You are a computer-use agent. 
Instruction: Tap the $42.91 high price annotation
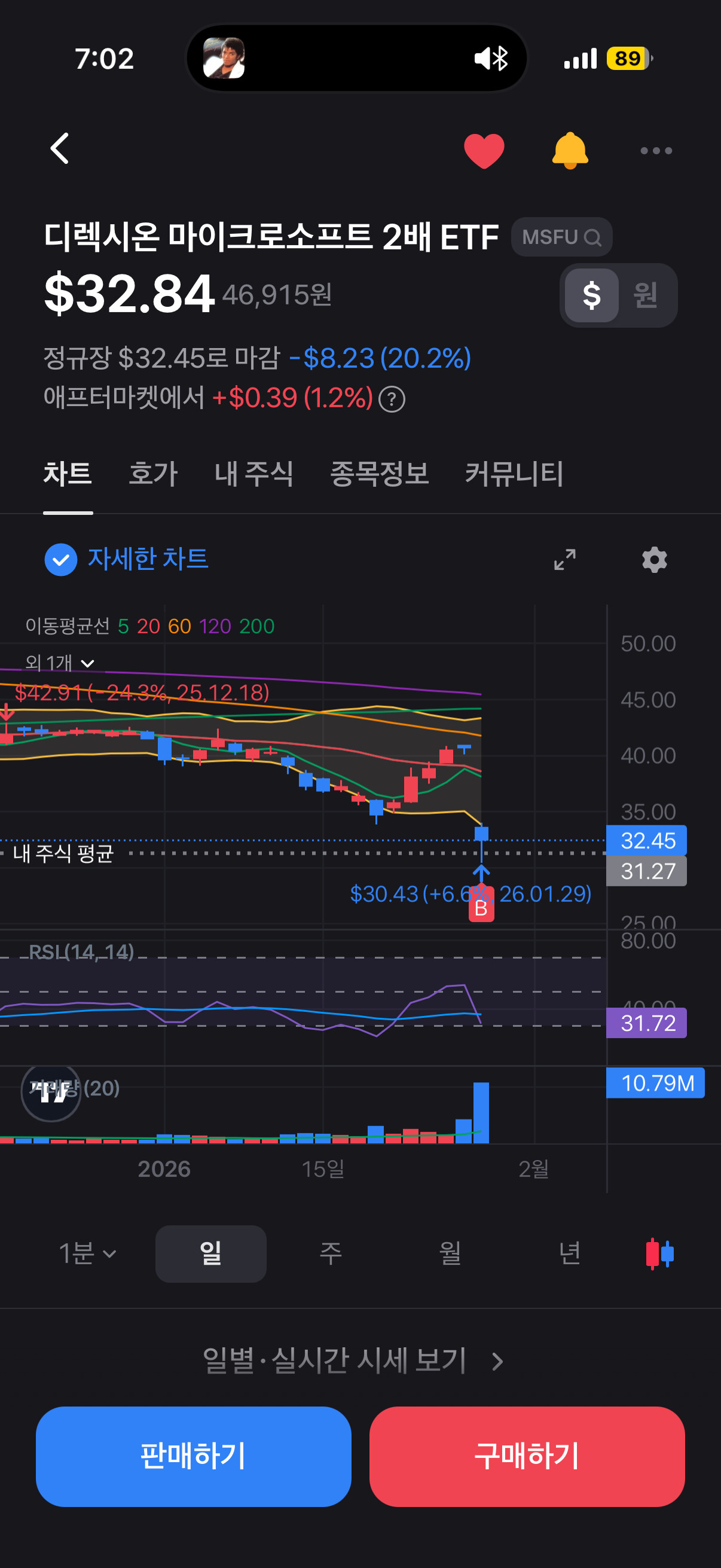click(142, 692)
